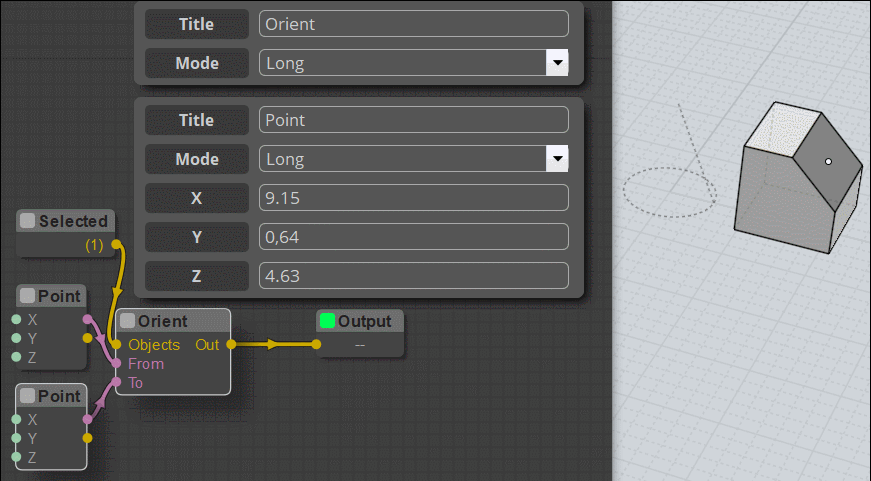Toggle the checkbox on the Orient node
Viewport: 871px width, 481px height.
(x=128, y=320)
